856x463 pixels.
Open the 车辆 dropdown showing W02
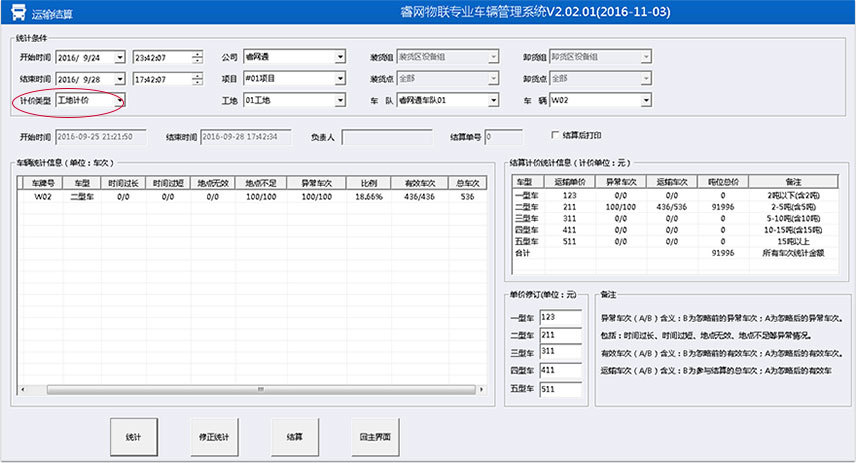click(646, 100)
